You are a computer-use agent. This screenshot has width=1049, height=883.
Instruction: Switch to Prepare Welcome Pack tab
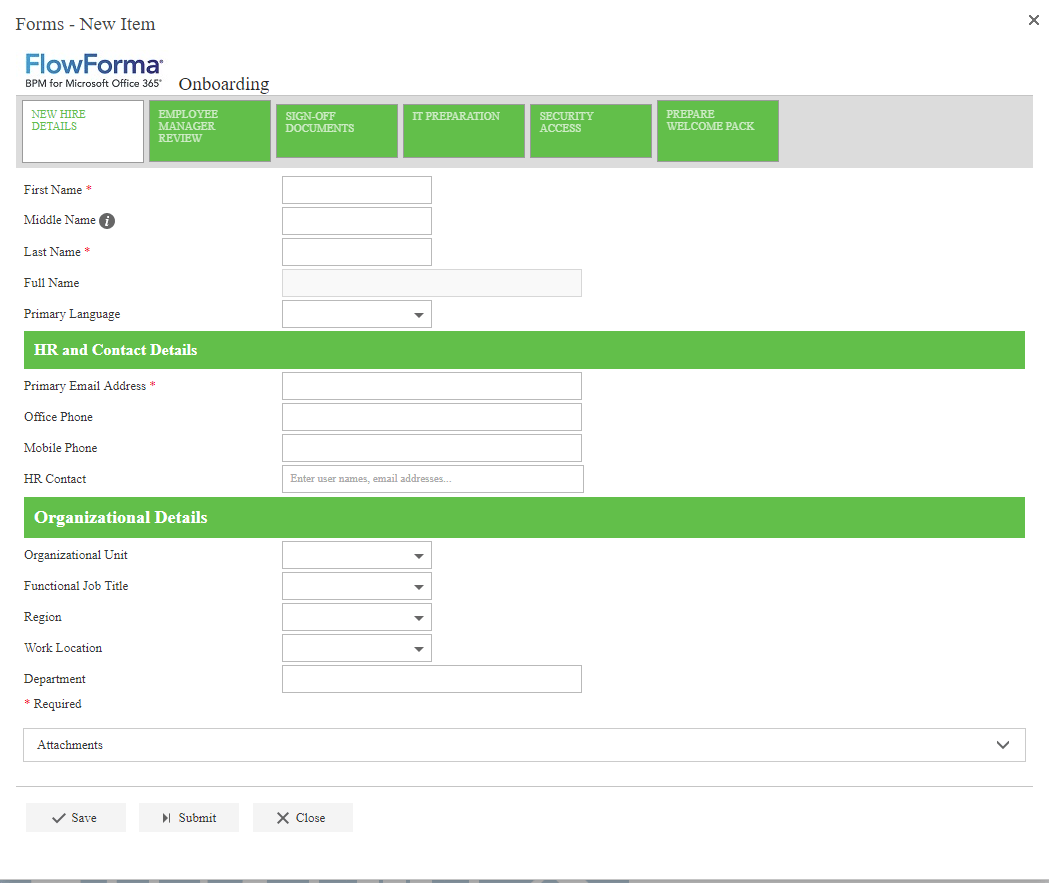718,131
